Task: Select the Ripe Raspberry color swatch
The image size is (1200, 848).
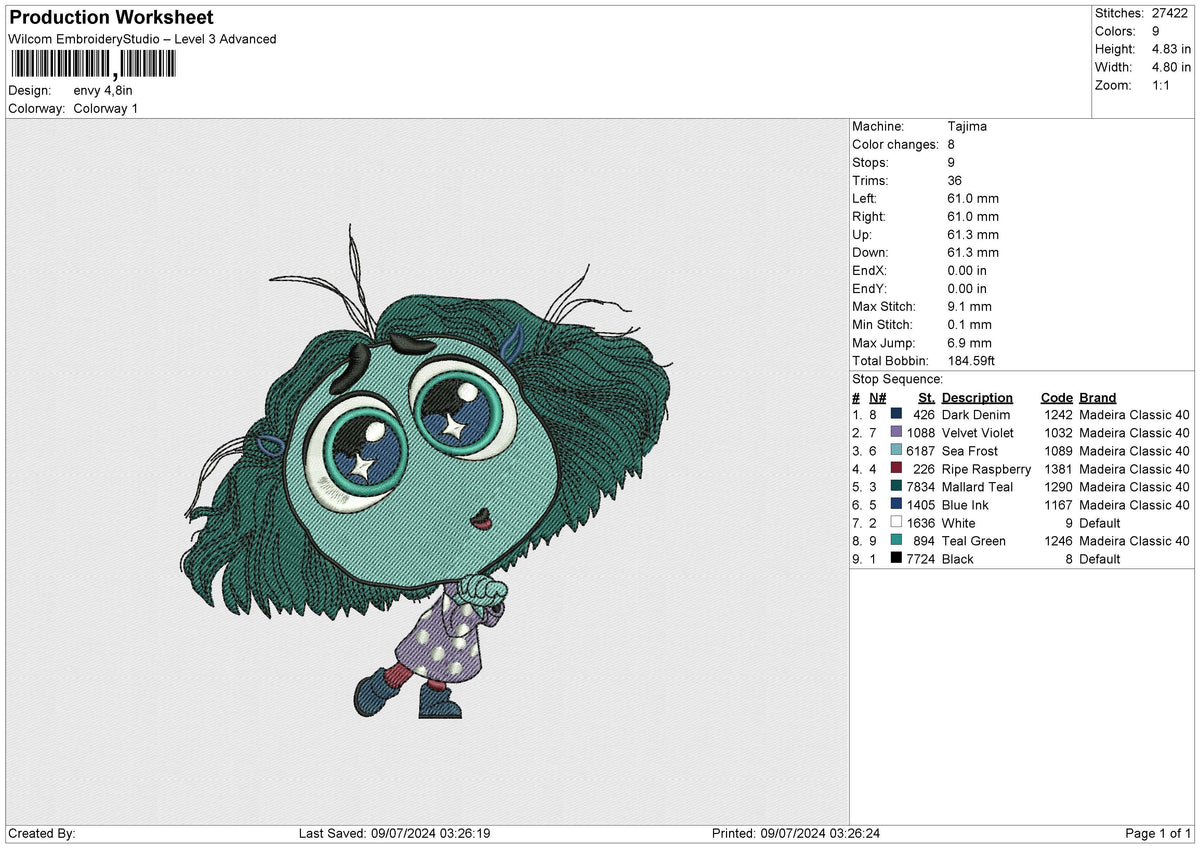Action: click(x=896, y=468)
